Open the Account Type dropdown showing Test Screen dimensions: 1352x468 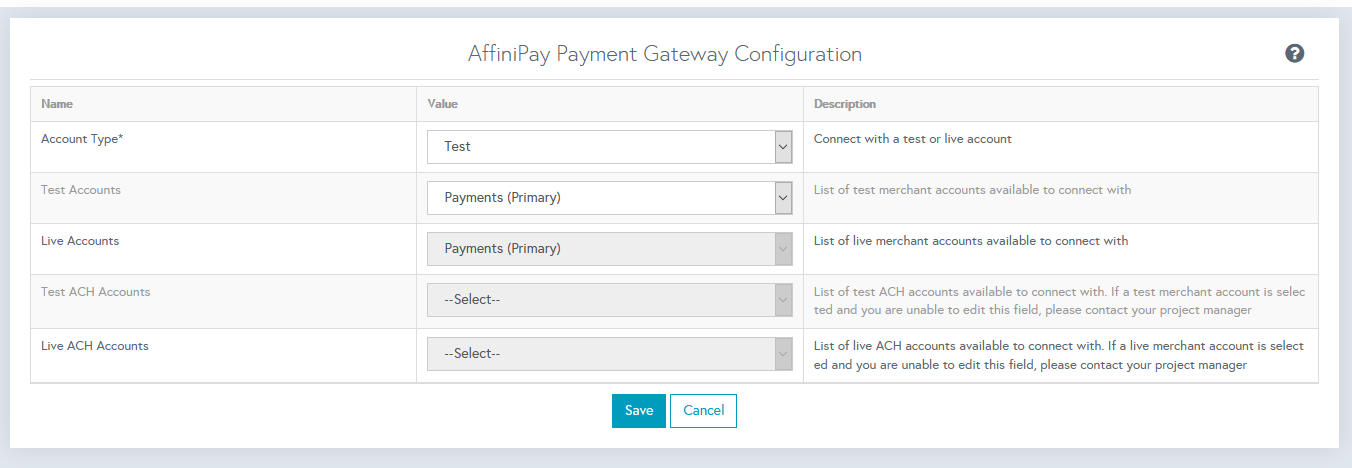[x=610, y=147]
